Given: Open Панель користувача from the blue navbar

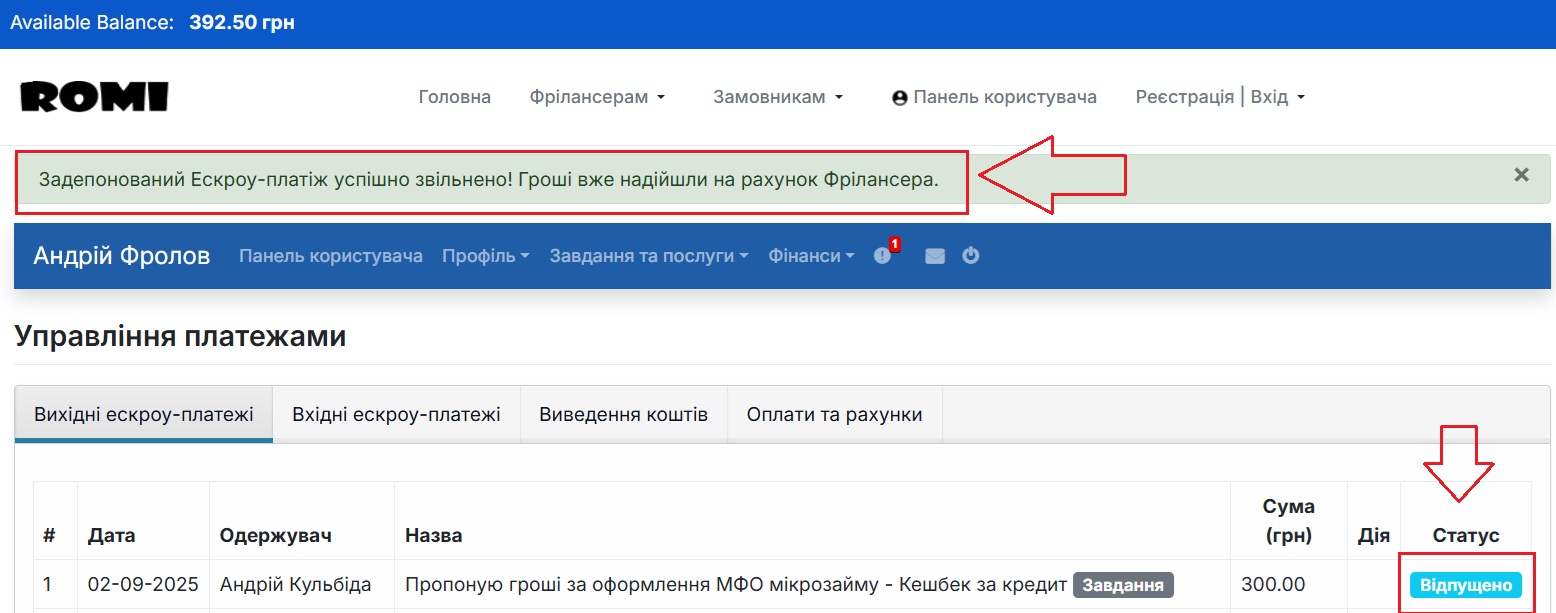Looking at the screenshot, I should tap(330, 256).
